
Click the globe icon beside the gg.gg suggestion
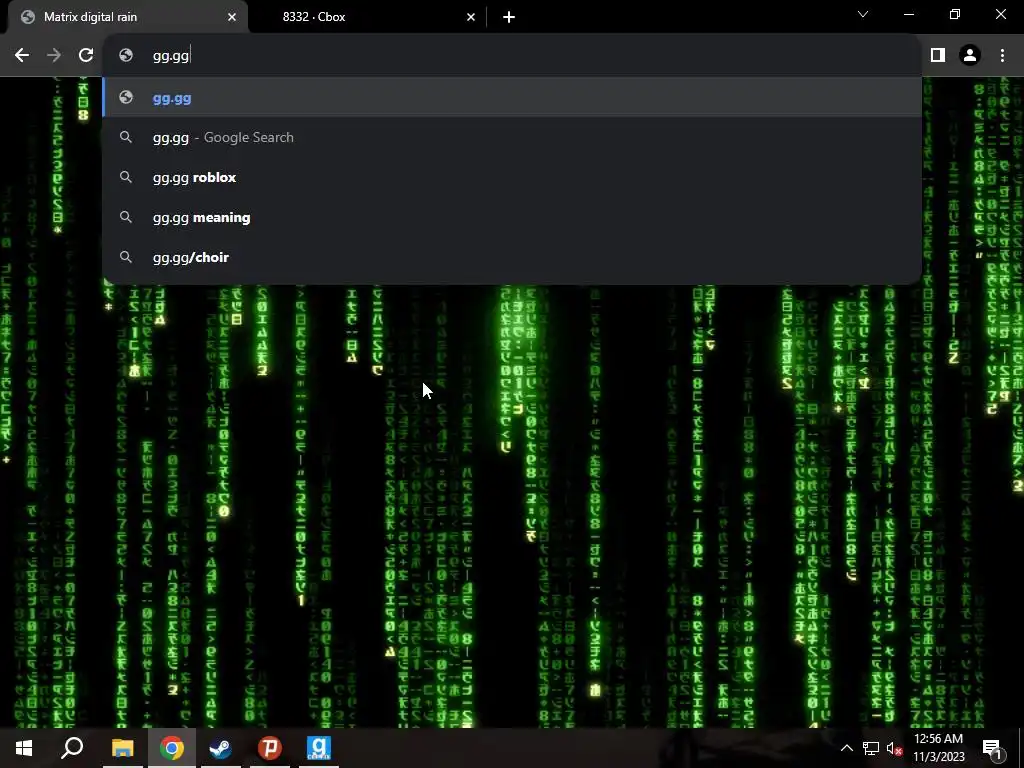[x=126, y=98]
